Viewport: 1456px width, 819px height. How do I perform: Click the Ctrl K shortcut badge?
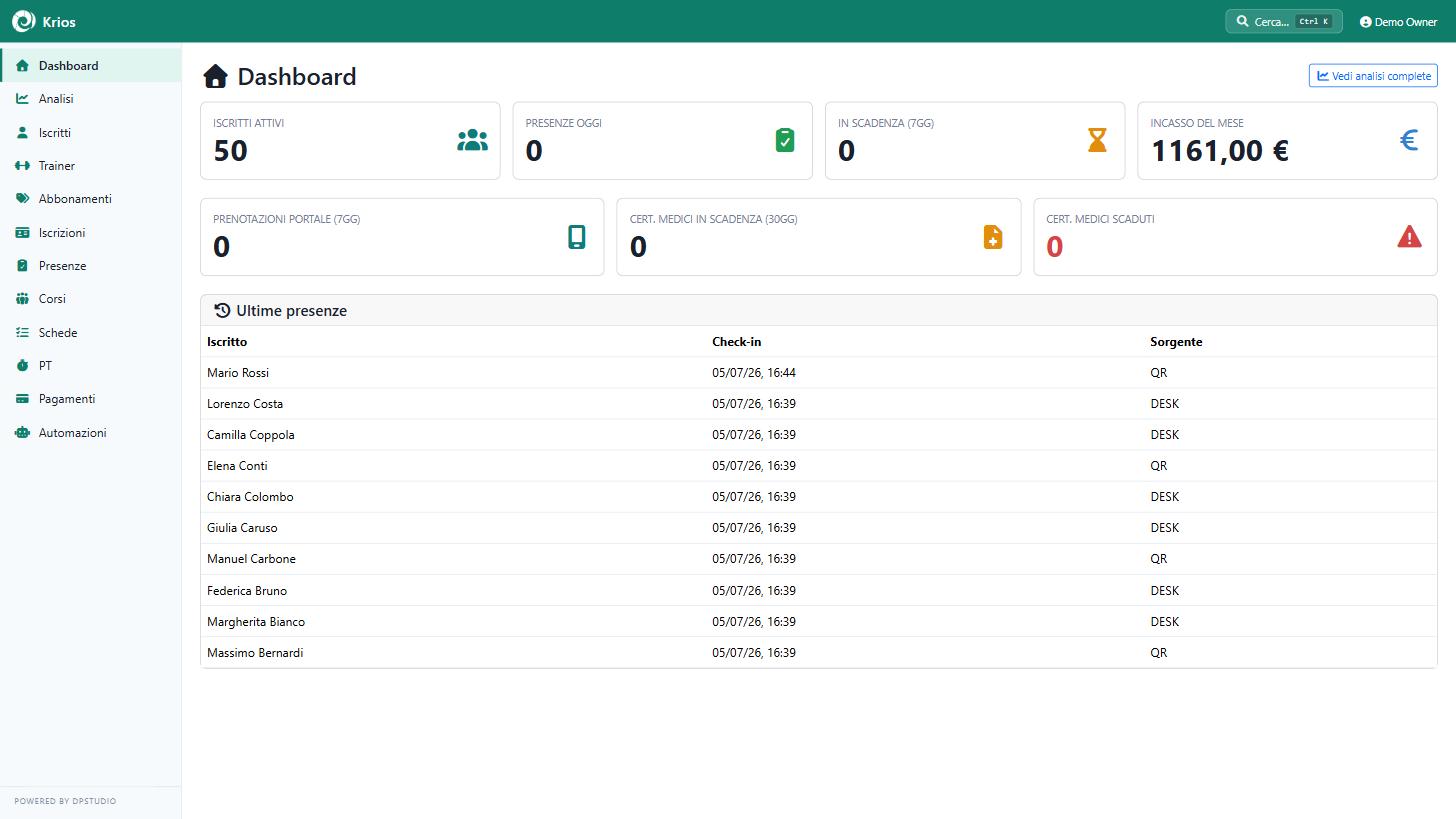click(x=1314, y=21)
